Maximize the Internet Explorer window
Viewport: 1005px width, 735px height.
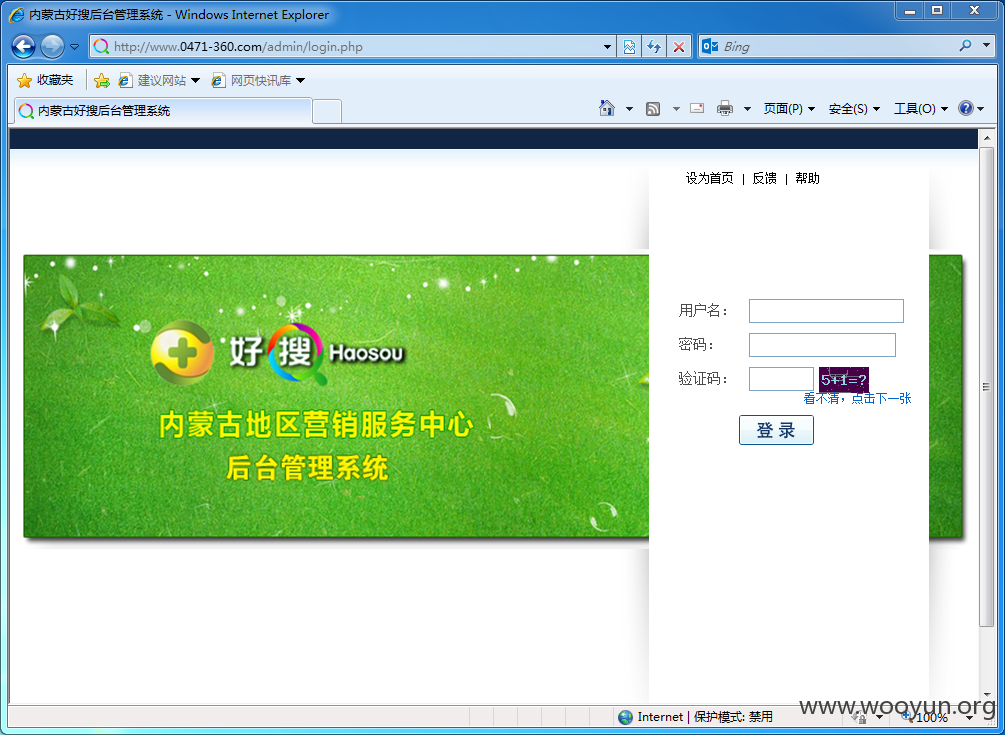(937, 10)
